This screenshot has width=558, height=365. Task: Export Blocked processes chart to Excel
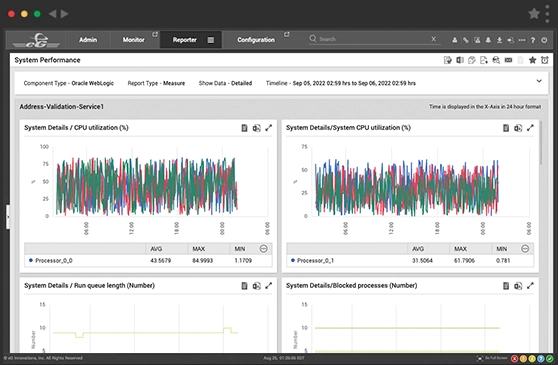click(518, 285)
